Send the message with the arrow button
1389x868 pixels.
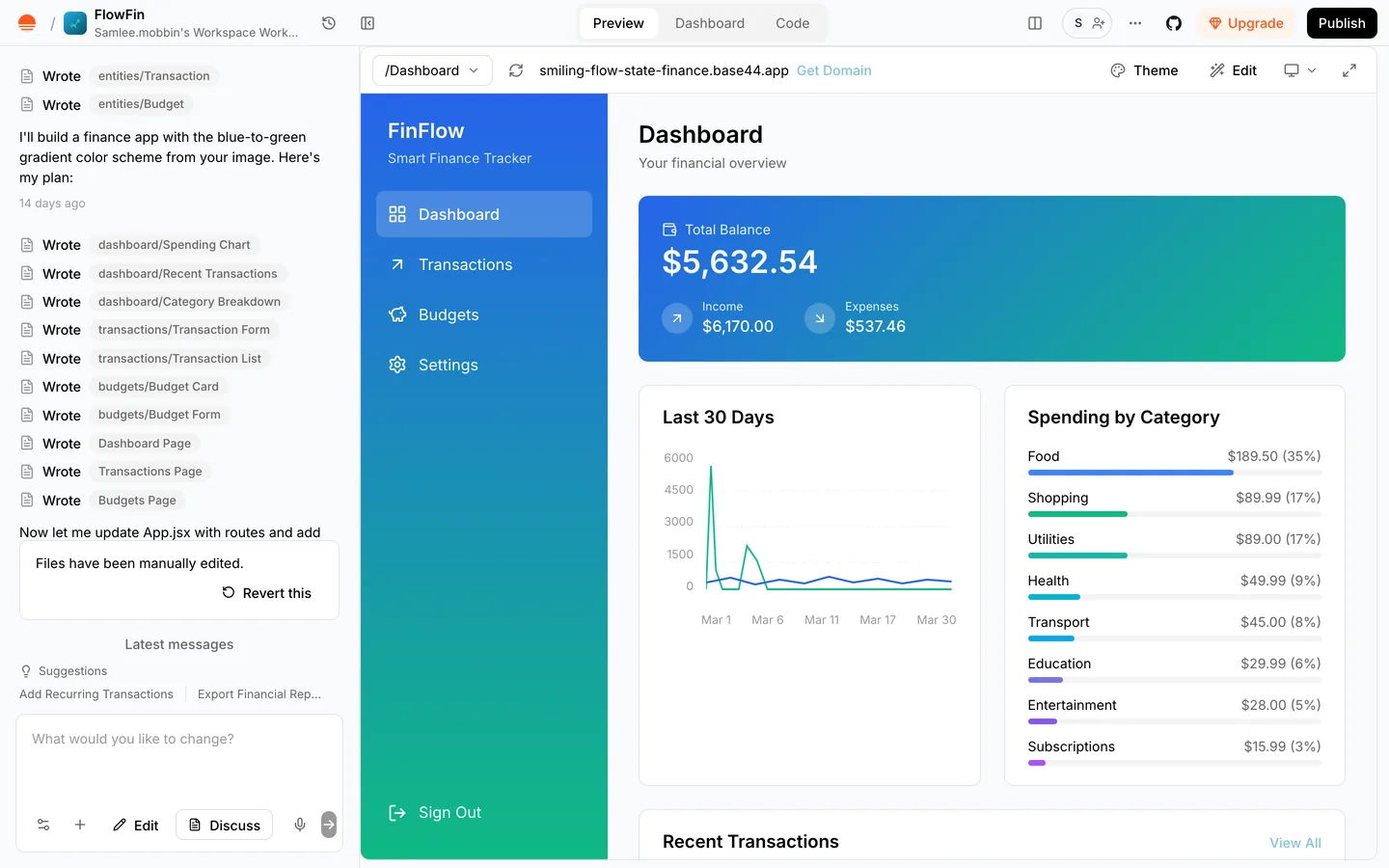(329, 825)
